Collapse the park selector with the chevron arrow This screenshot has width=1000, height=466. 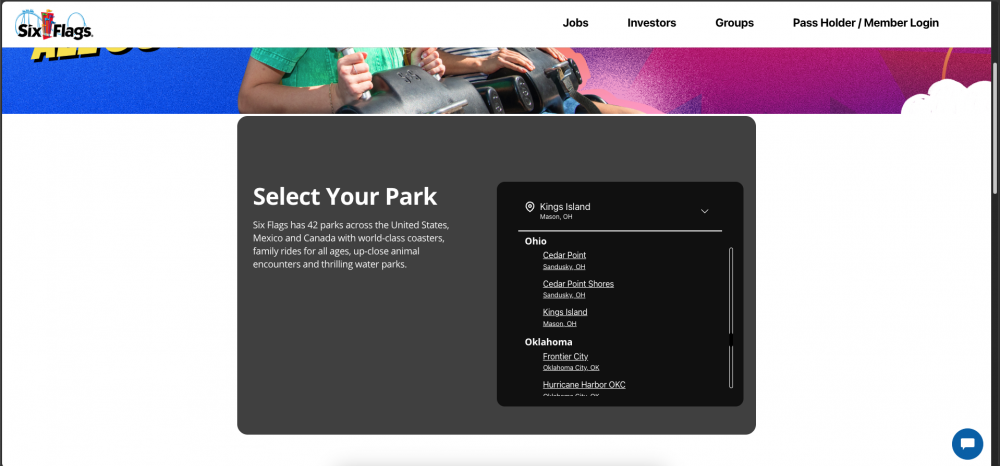click(704, 211)
